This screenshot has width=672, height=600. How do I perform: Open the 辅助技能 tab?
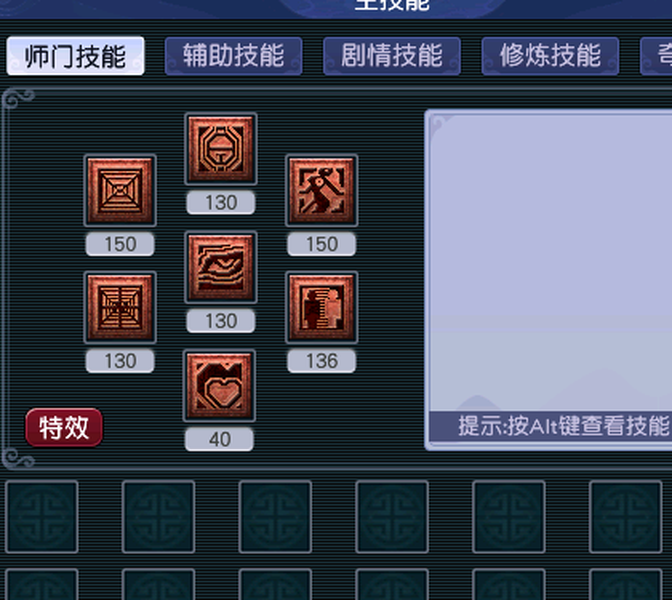(x=234, y=56)
